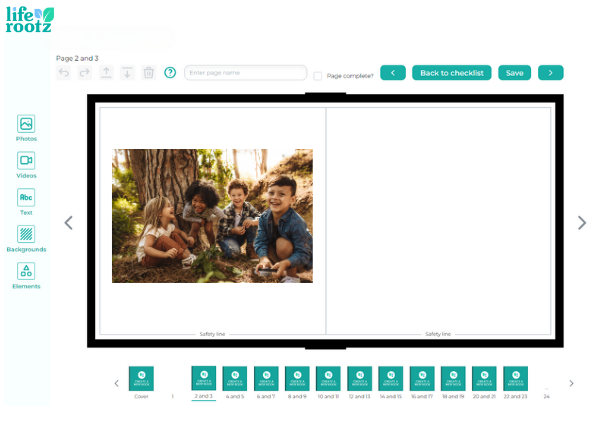Viewport: 598px width, 432px height.
Task: Select the 14 and 15 page thumbnail
Action: pyautogui.click(x=391, y=378)
